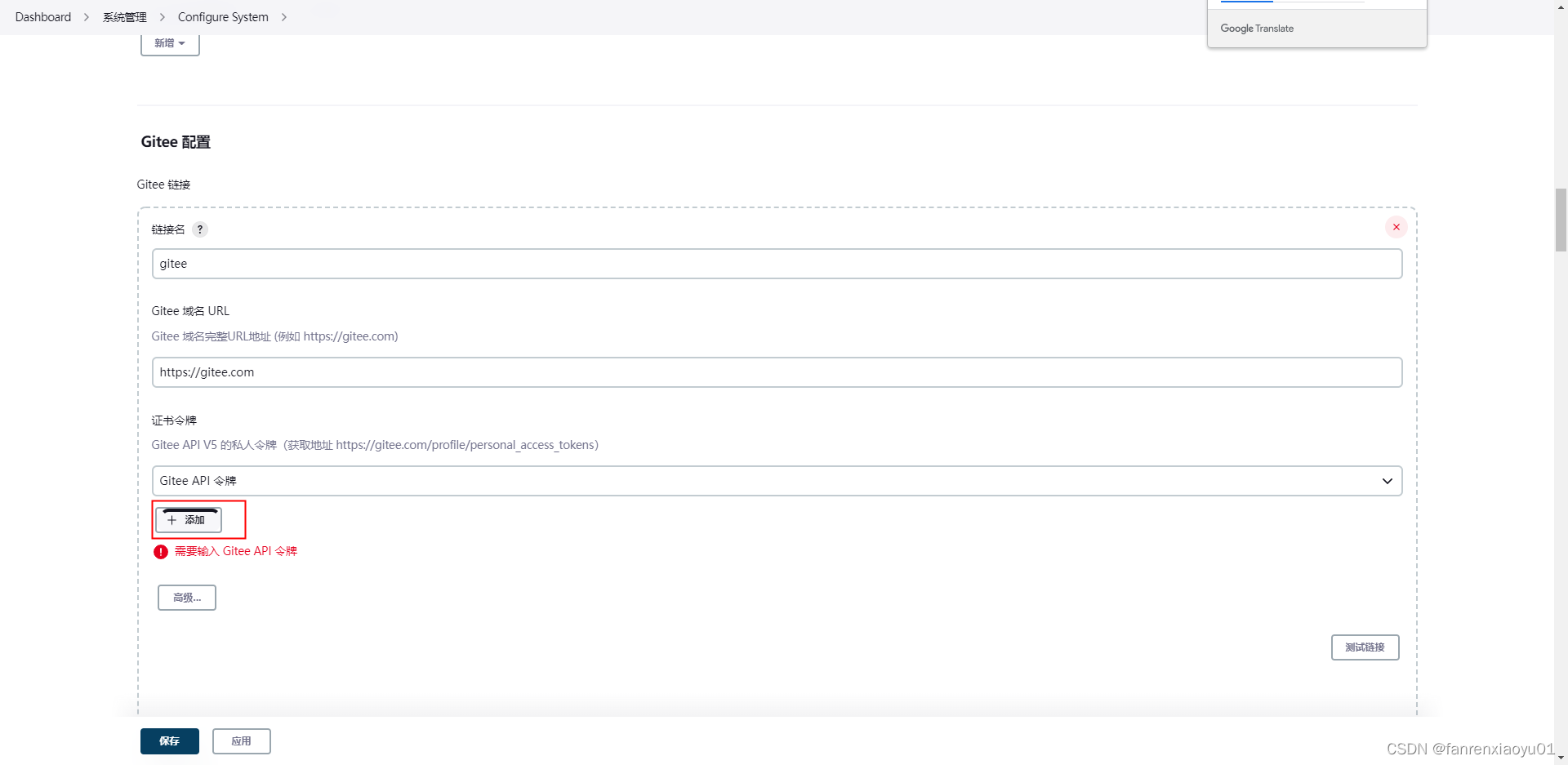Click the error text 需要输入 Gitee API 令牌
The width and height of the screenshot is (1568, 765).
(x=236, y=552)
